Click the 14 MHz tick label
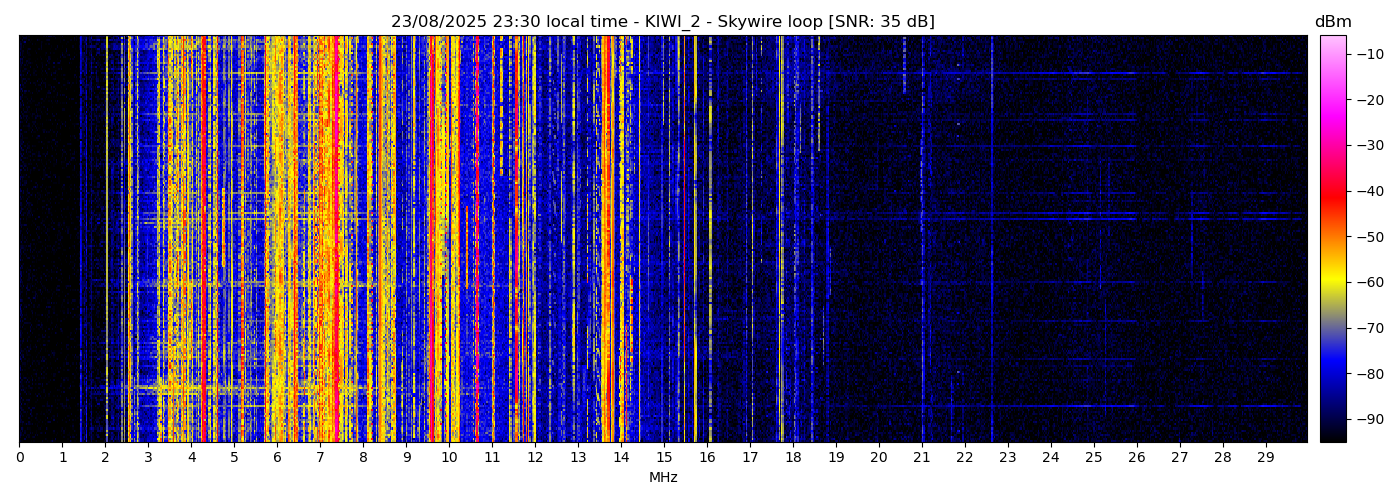1400x500 pixels. point(621,458)
